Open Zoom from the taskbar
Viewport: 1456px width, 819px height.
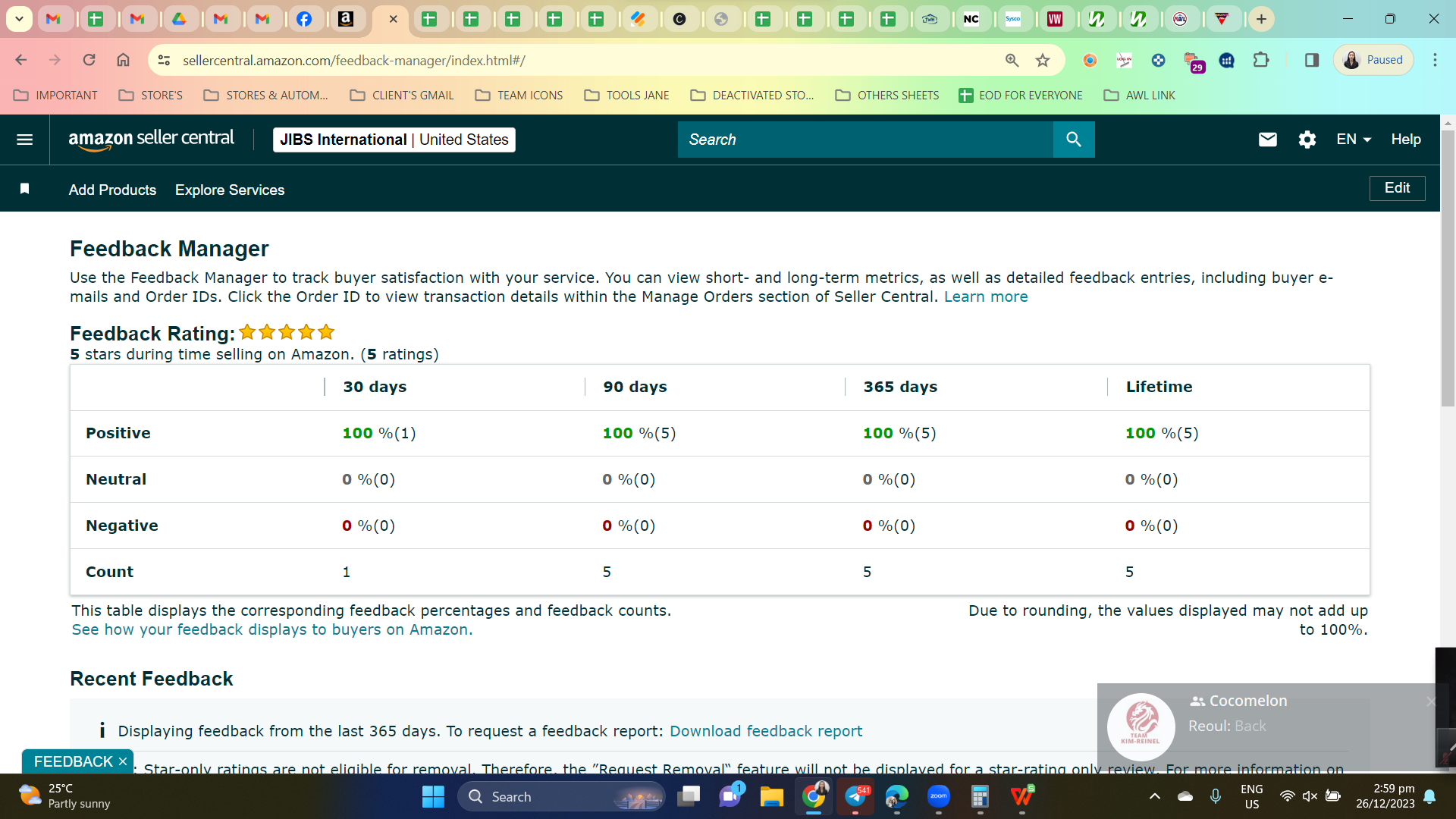point(938,796)
